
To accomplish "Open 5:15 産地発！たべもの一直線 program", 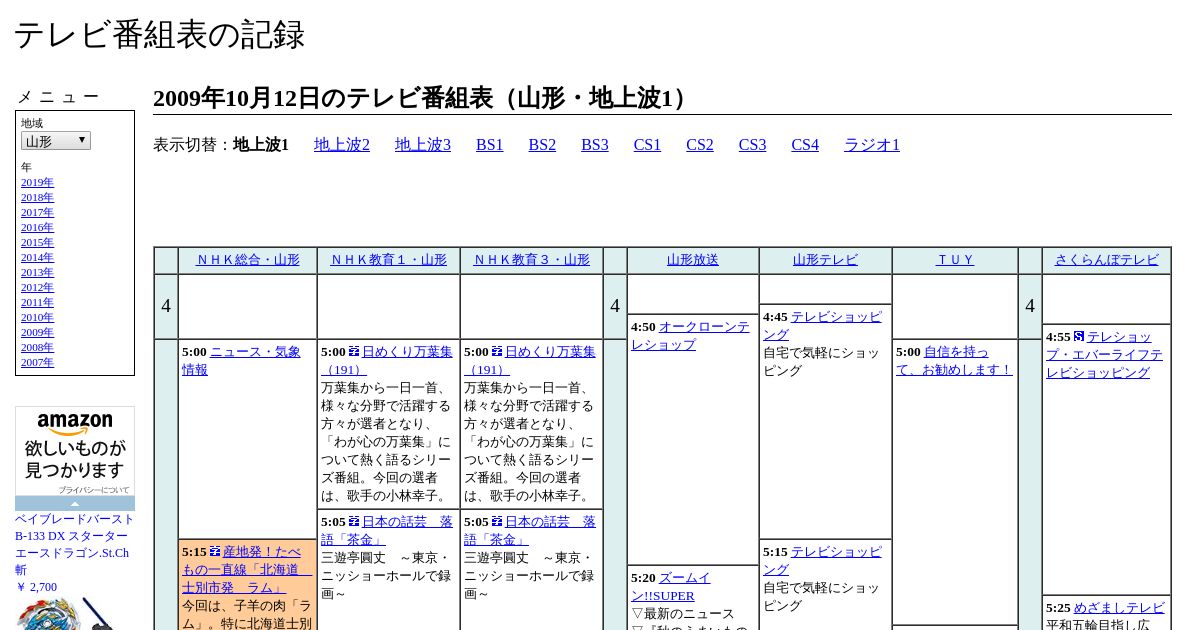I will click(247, 570).
